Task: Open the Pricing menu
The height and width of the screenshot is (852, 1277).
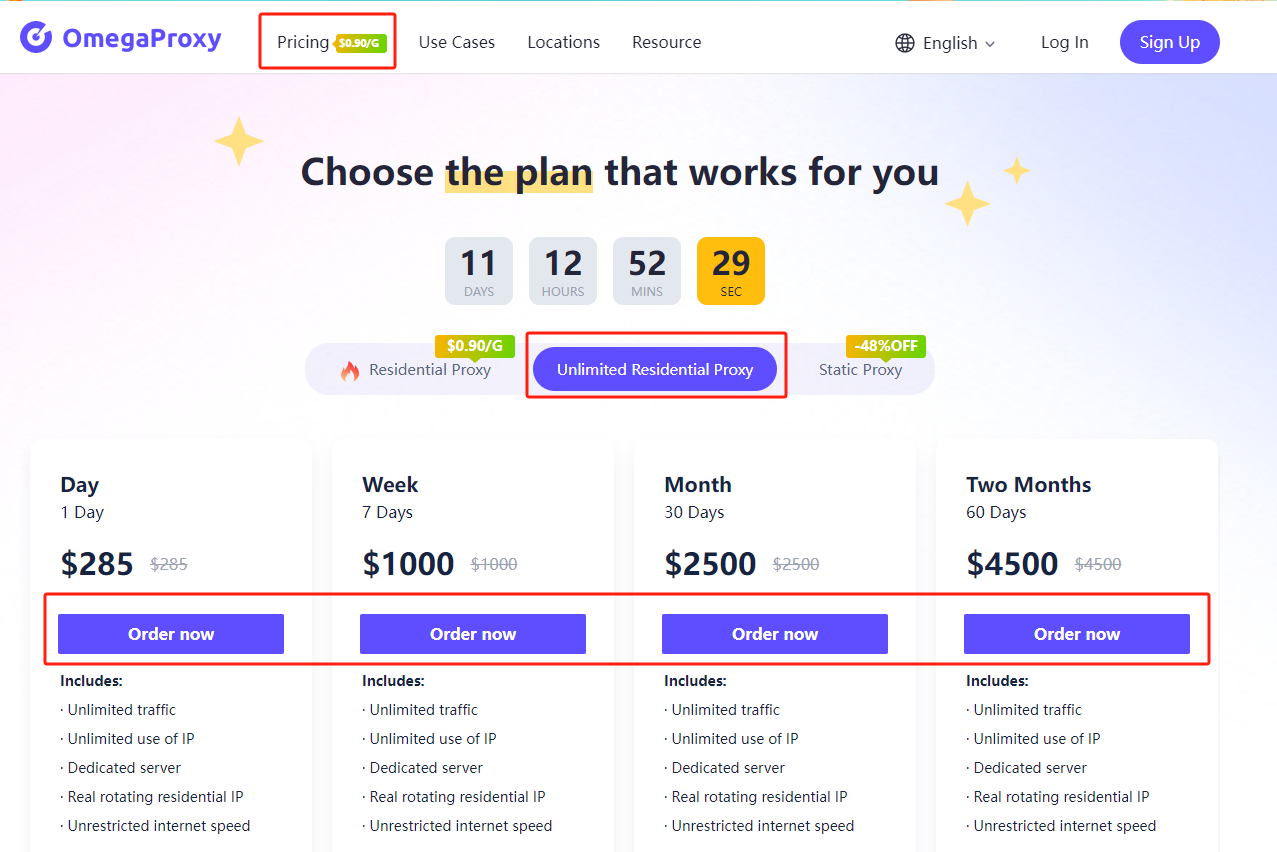Action: 303,42
